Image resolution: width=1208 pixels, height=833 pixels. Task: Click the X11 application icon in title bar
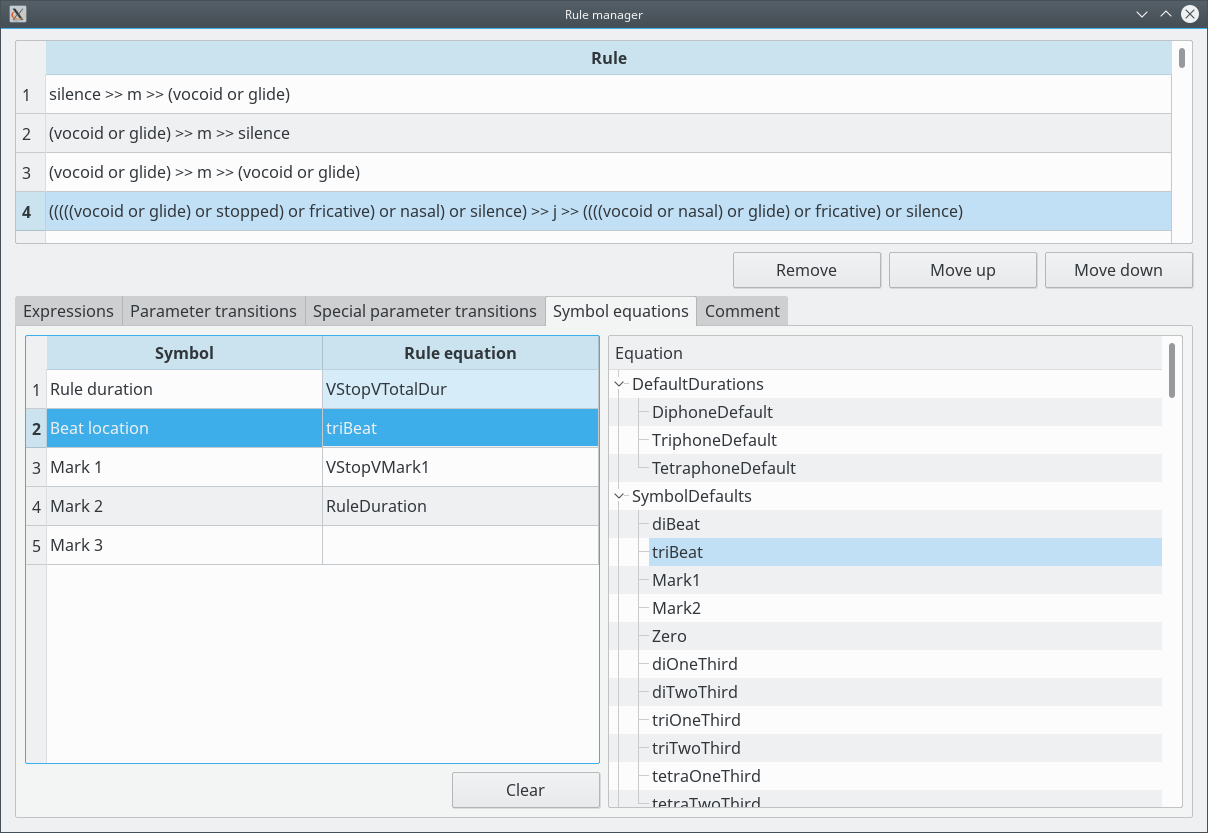tap(18, 14)
